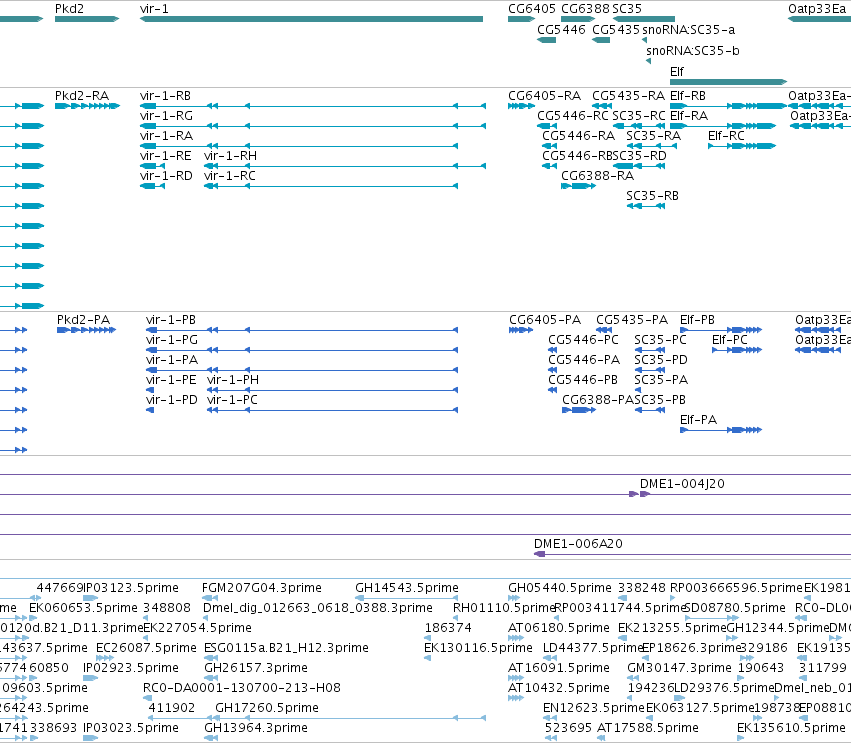Click the CG6388-PA protein label
Viewport: 851px width, 743px height.
[598, 400]
